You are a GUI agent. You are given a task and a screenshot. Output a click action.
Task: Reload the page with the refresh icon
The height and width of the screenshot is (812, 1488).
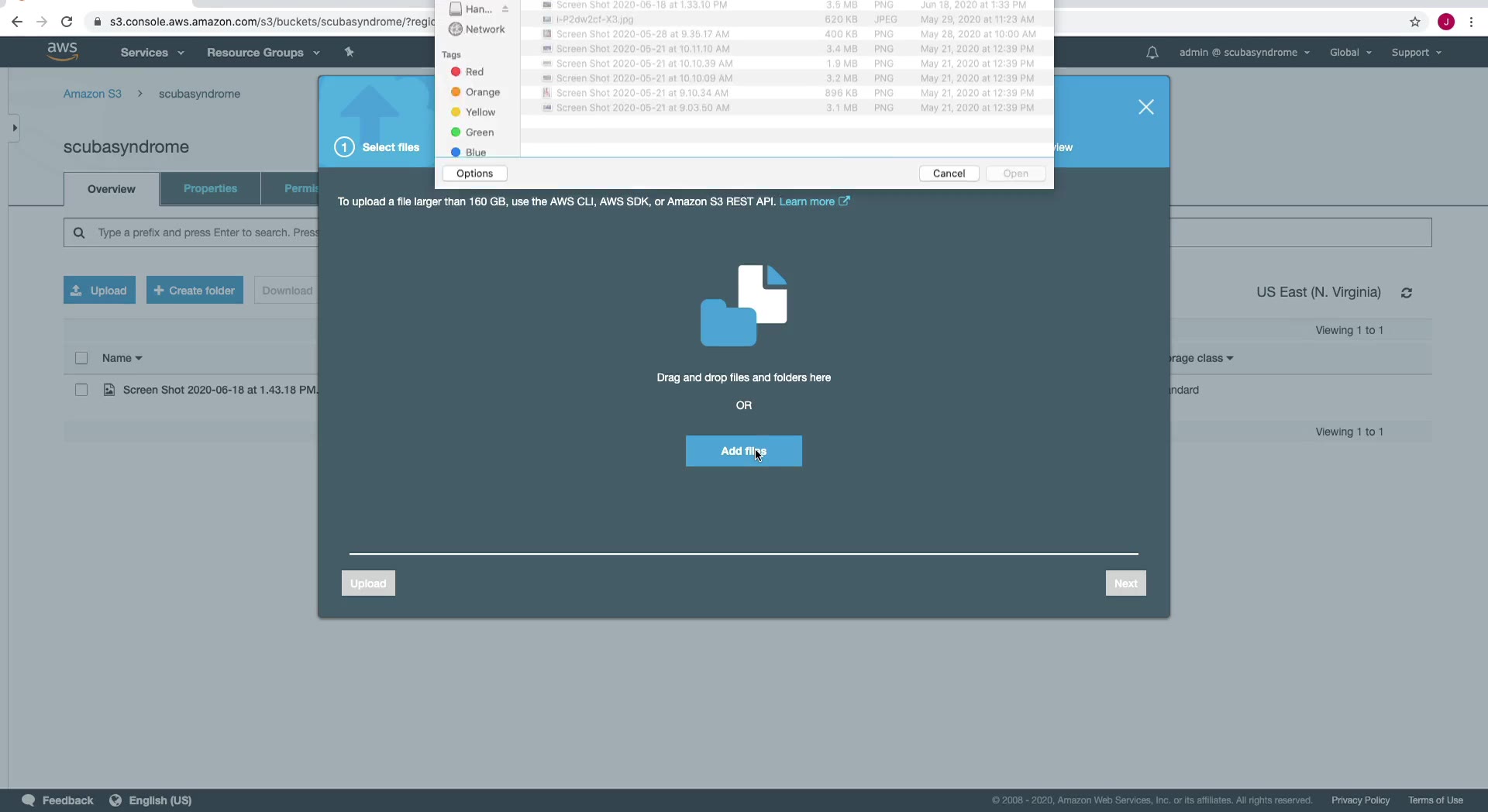(67, 22)
